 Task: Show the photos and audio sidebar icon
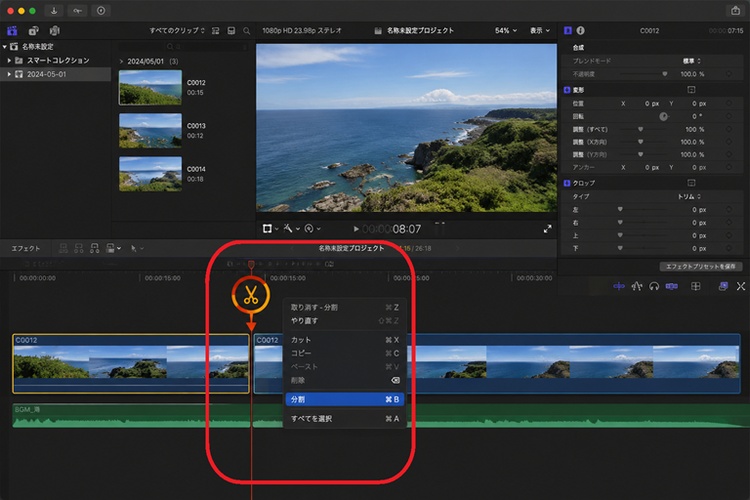(x=33, y=31)
